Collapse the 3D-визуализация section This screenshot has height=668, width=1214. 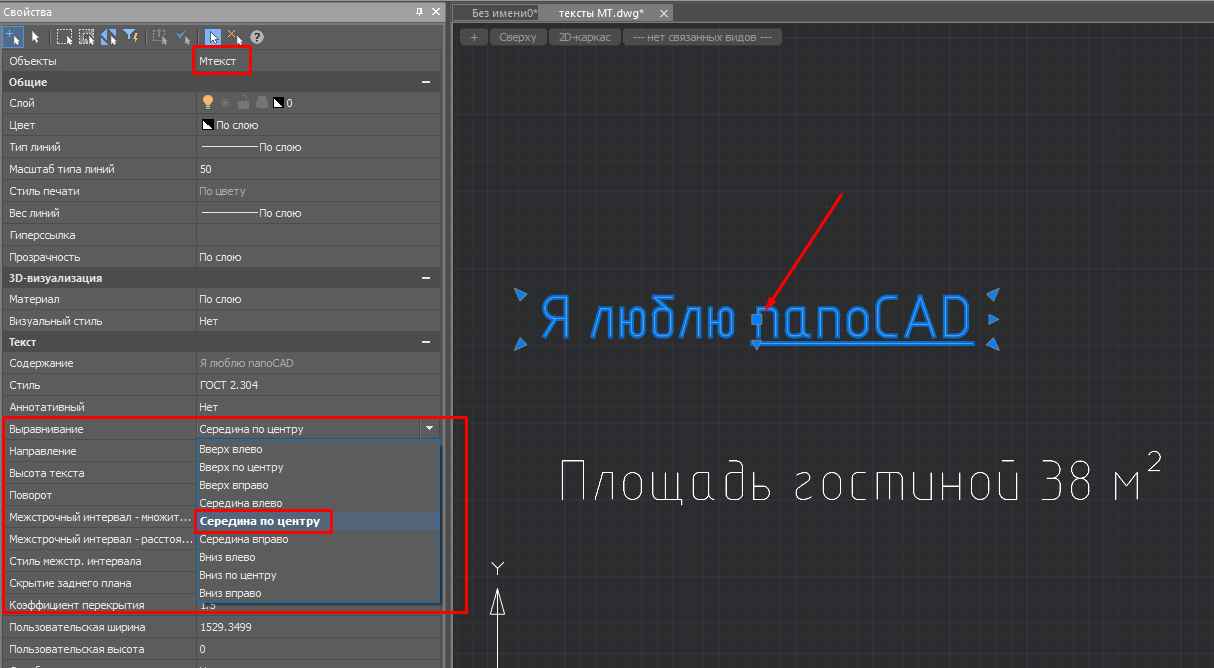click(426, 278)
